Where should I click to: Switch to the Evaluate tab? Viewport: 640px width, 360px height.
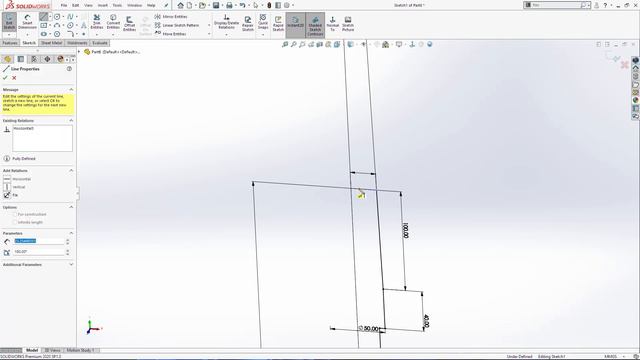[100, 43]
